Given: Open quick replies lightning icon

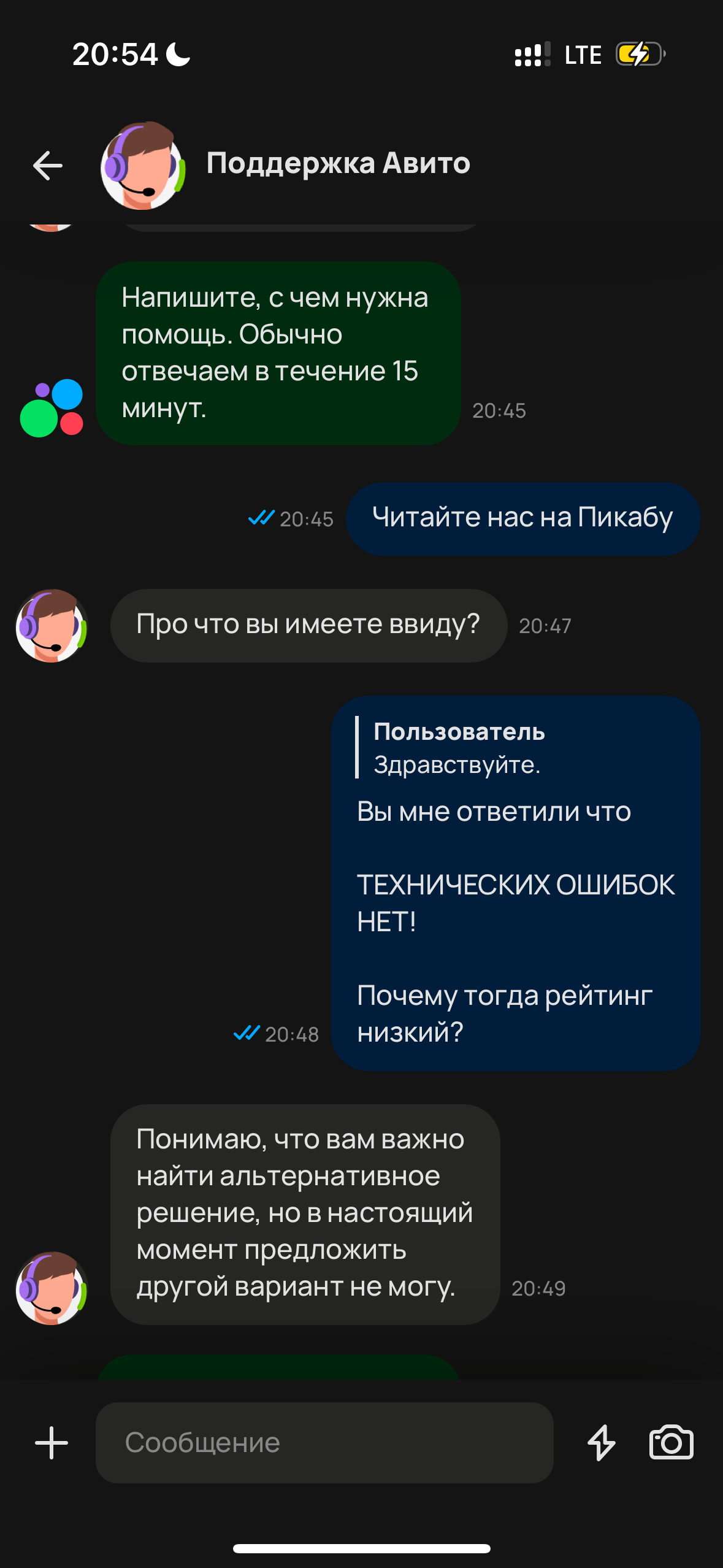Looking at the screenshot, I should pyautogui.click(x=602, y=1443).
